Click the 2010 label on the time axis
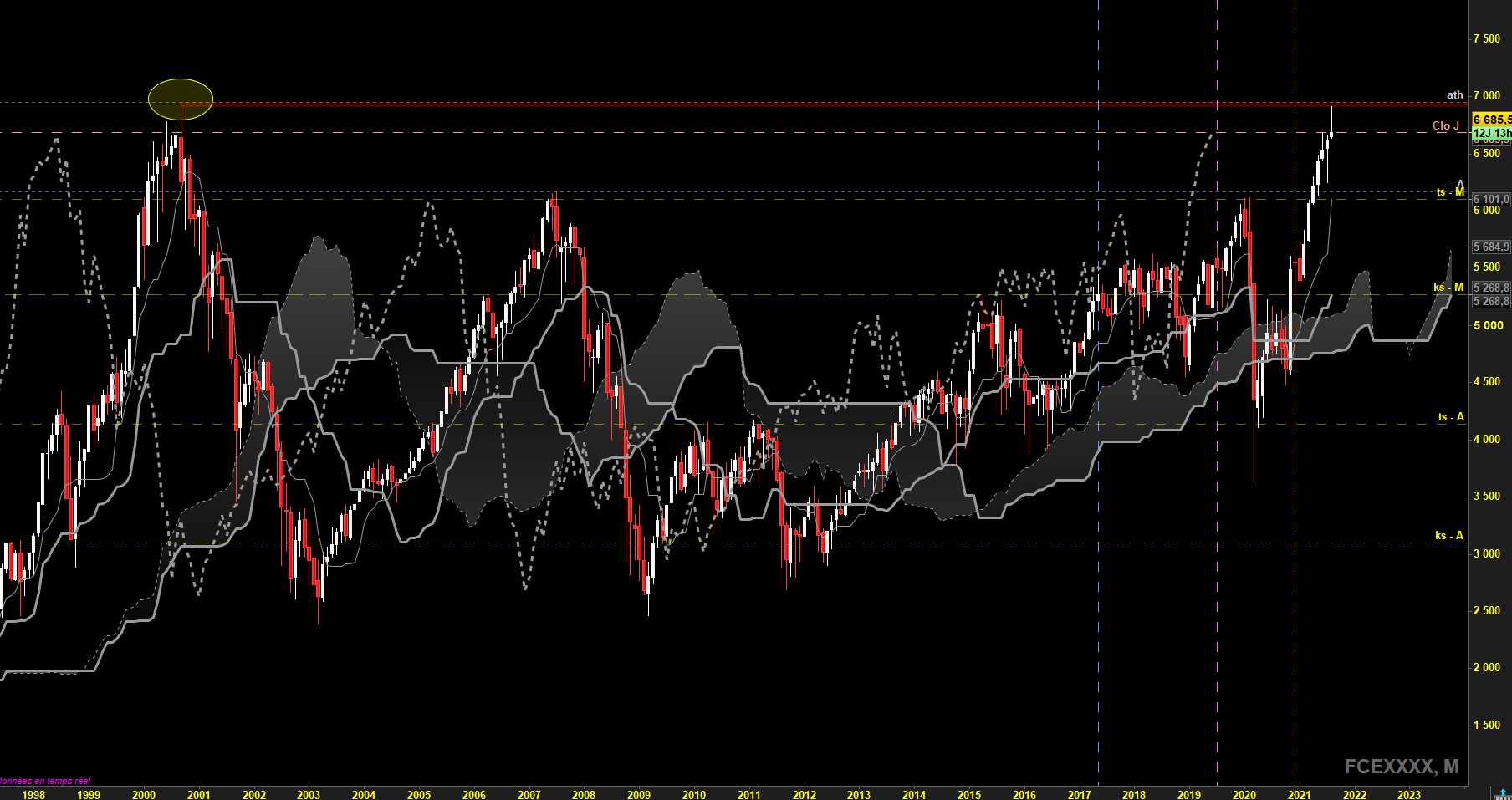Image resolution: width=1512 pixels, height=800 pixels. point(694,795)
